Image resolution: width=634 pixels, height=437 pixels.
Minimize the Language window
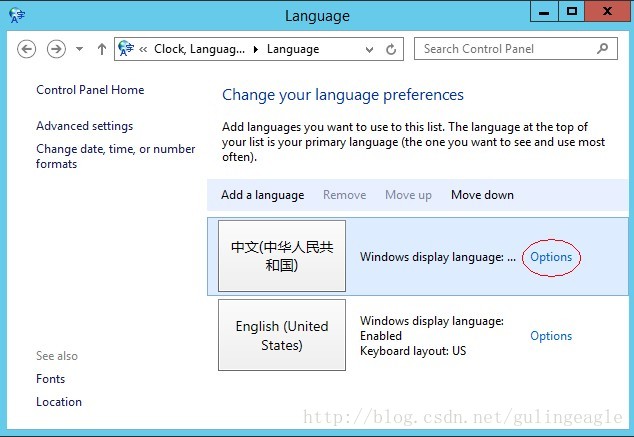click(544, 12)
